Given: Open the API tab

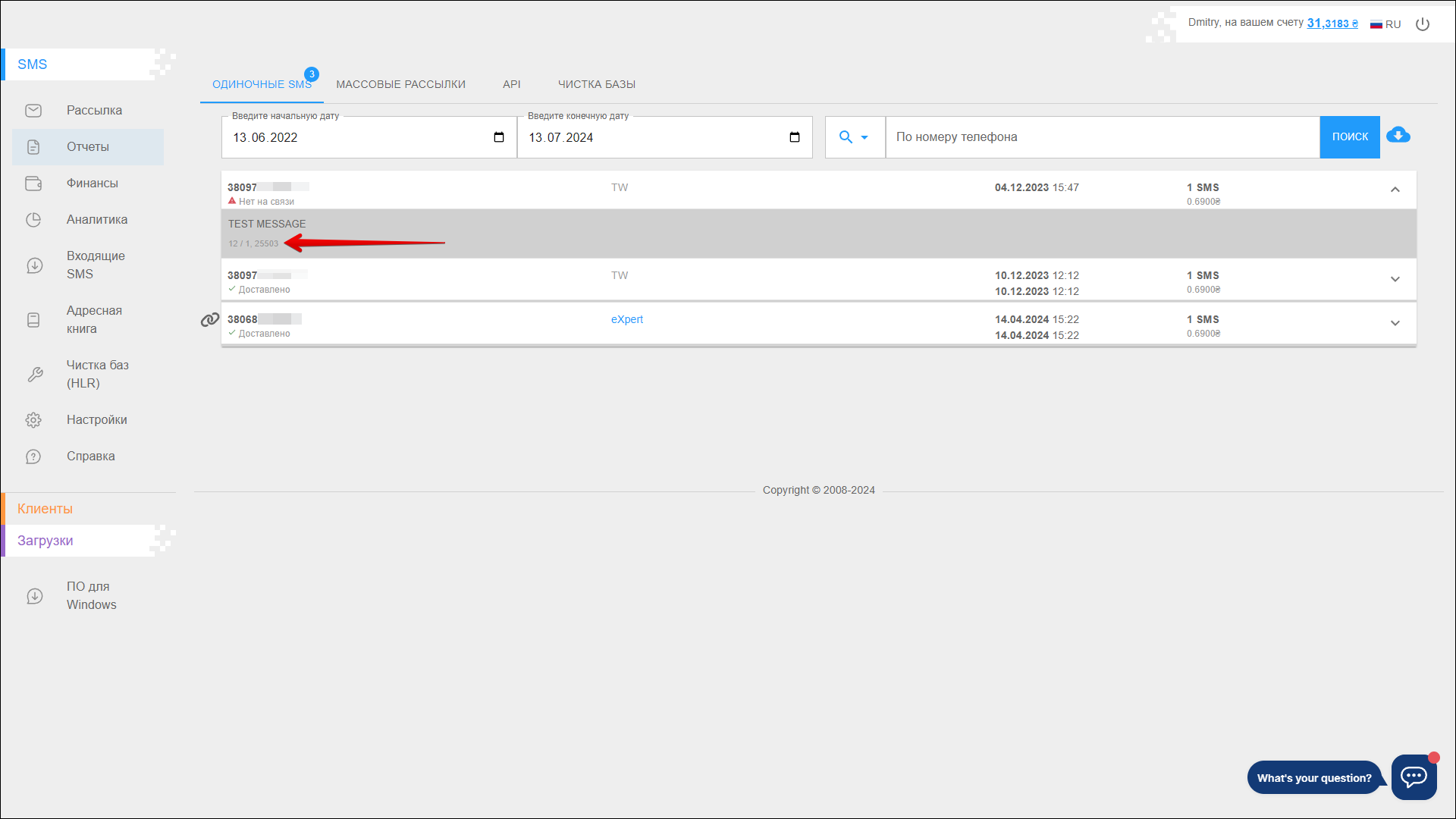Looking at the screenshot, I should click(511, 84).
